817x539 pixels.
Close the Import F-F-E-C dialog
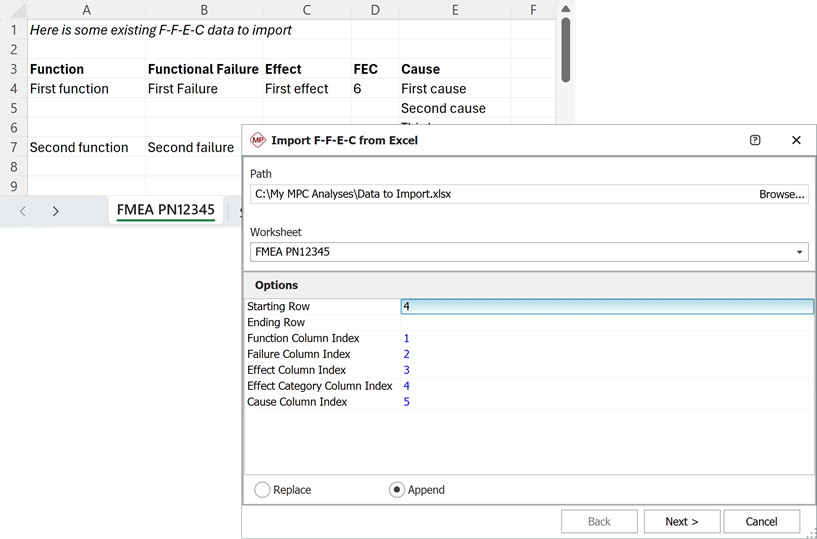click(x=796, y=140)
